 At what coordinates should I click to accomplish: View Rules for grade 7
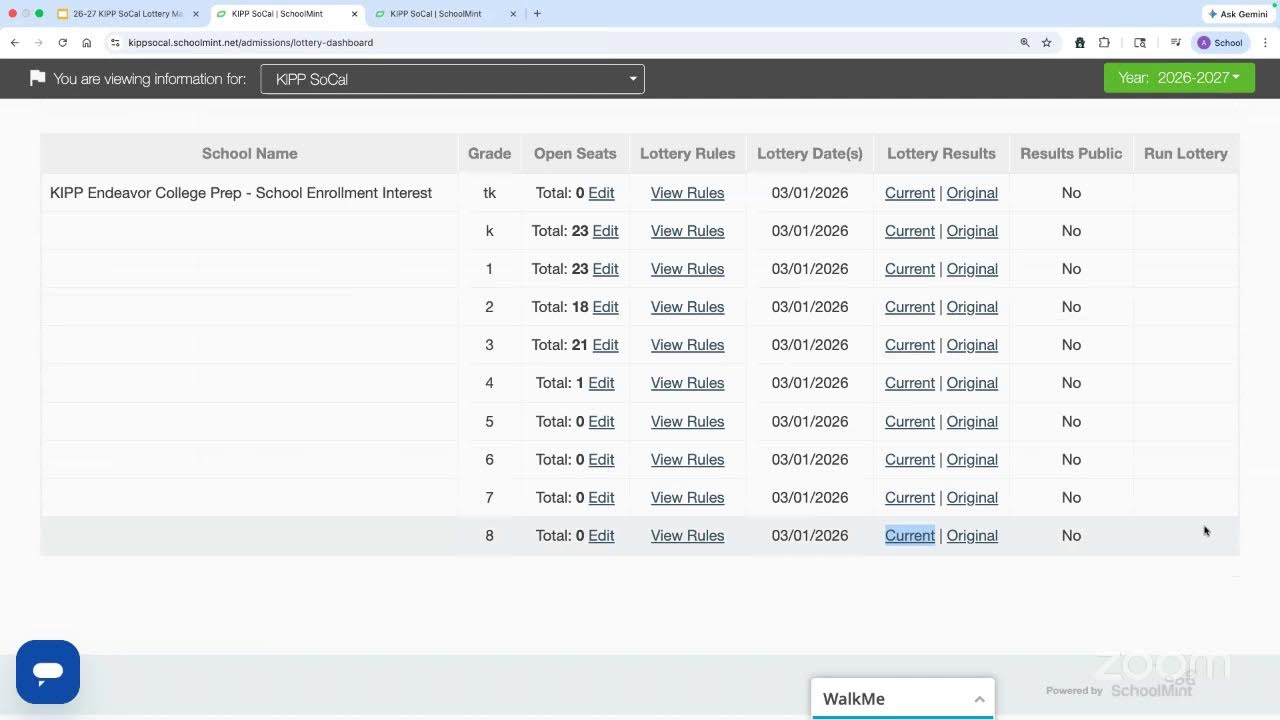687,498
